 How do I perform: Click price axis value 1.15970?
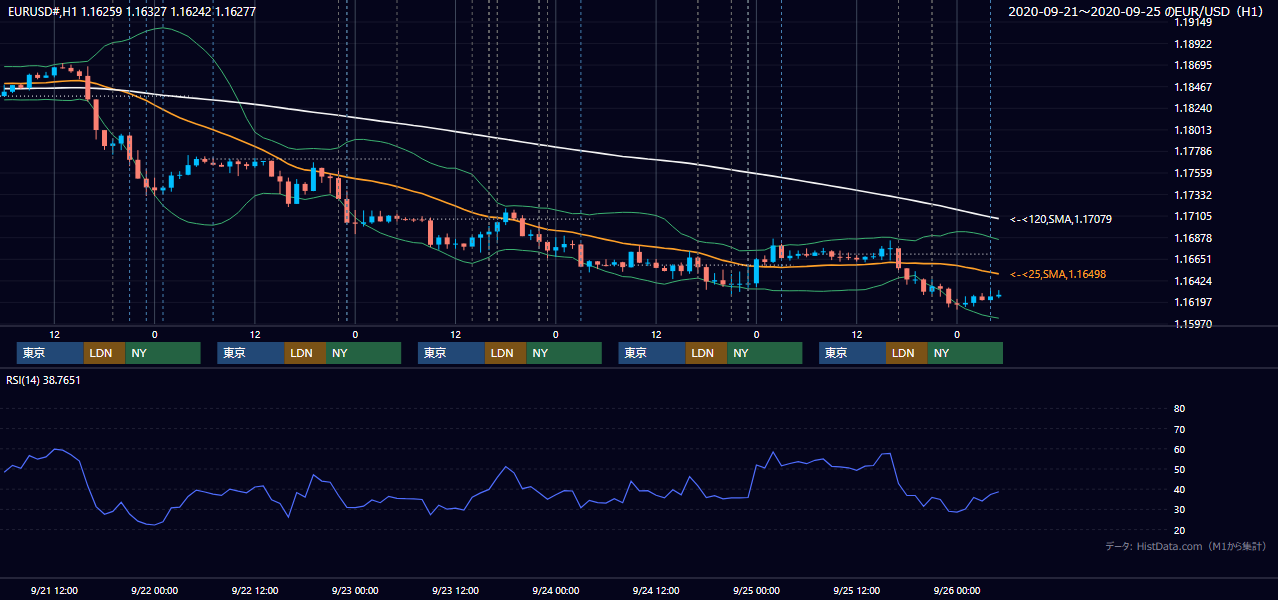pyautogui.click(x=1193, y=324)
